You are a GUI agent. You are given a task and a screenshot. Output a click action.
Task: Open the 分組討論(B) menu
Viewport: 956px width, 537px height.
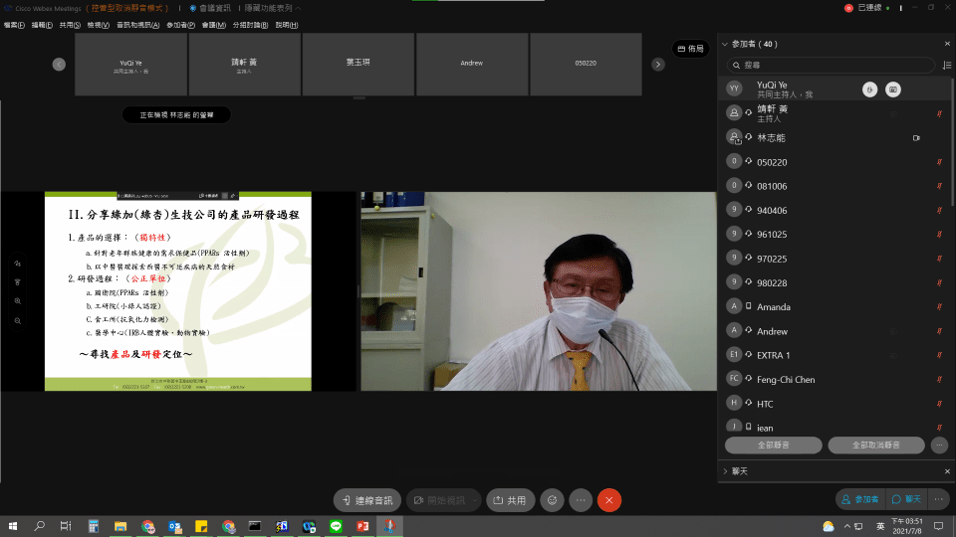[250, 25]
